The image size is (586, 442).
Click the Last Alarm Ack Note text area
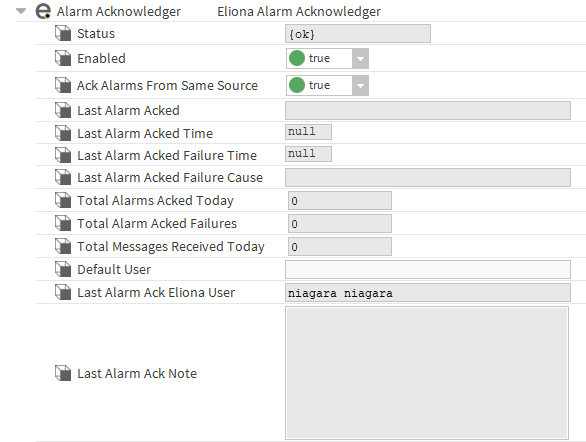(x=427, y=373)
